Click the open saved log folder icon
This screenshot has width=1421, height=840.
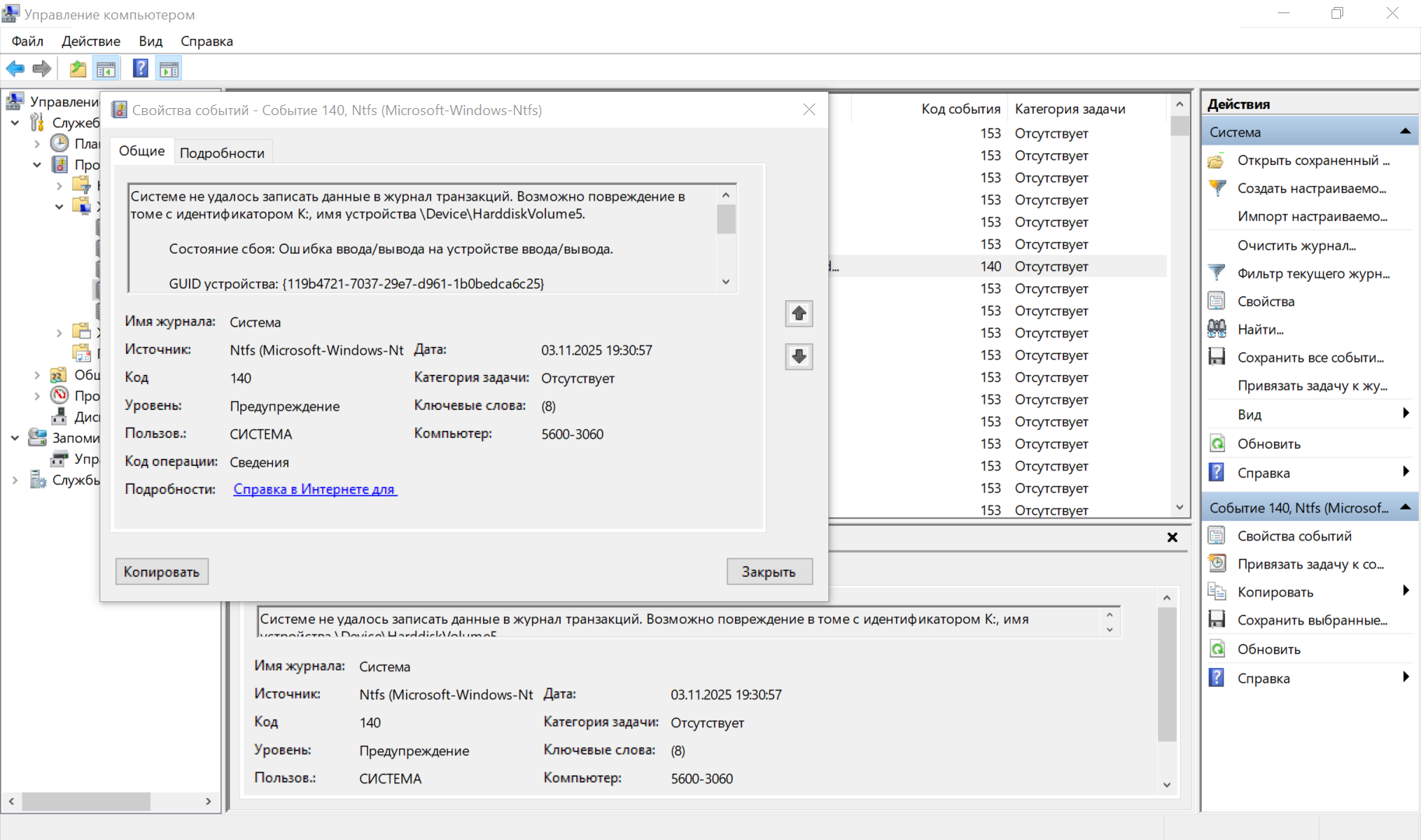pyautogui.click(x=1216, y=161)
